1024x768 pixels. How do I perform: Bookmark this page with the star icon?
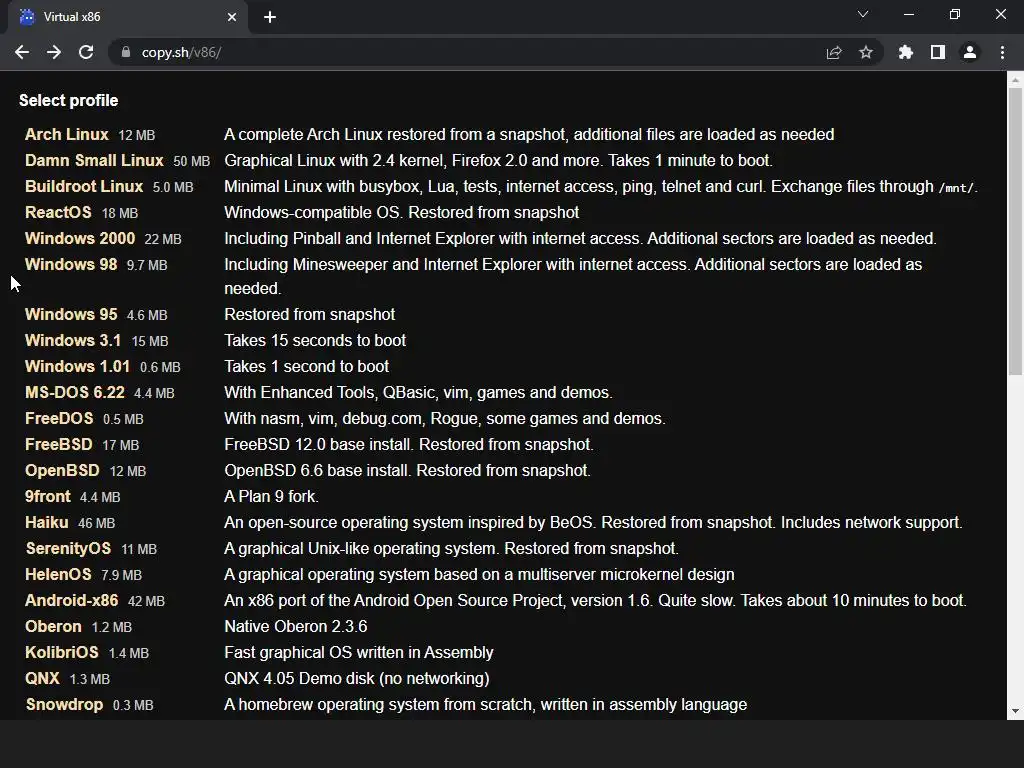(x=866, y=52)
